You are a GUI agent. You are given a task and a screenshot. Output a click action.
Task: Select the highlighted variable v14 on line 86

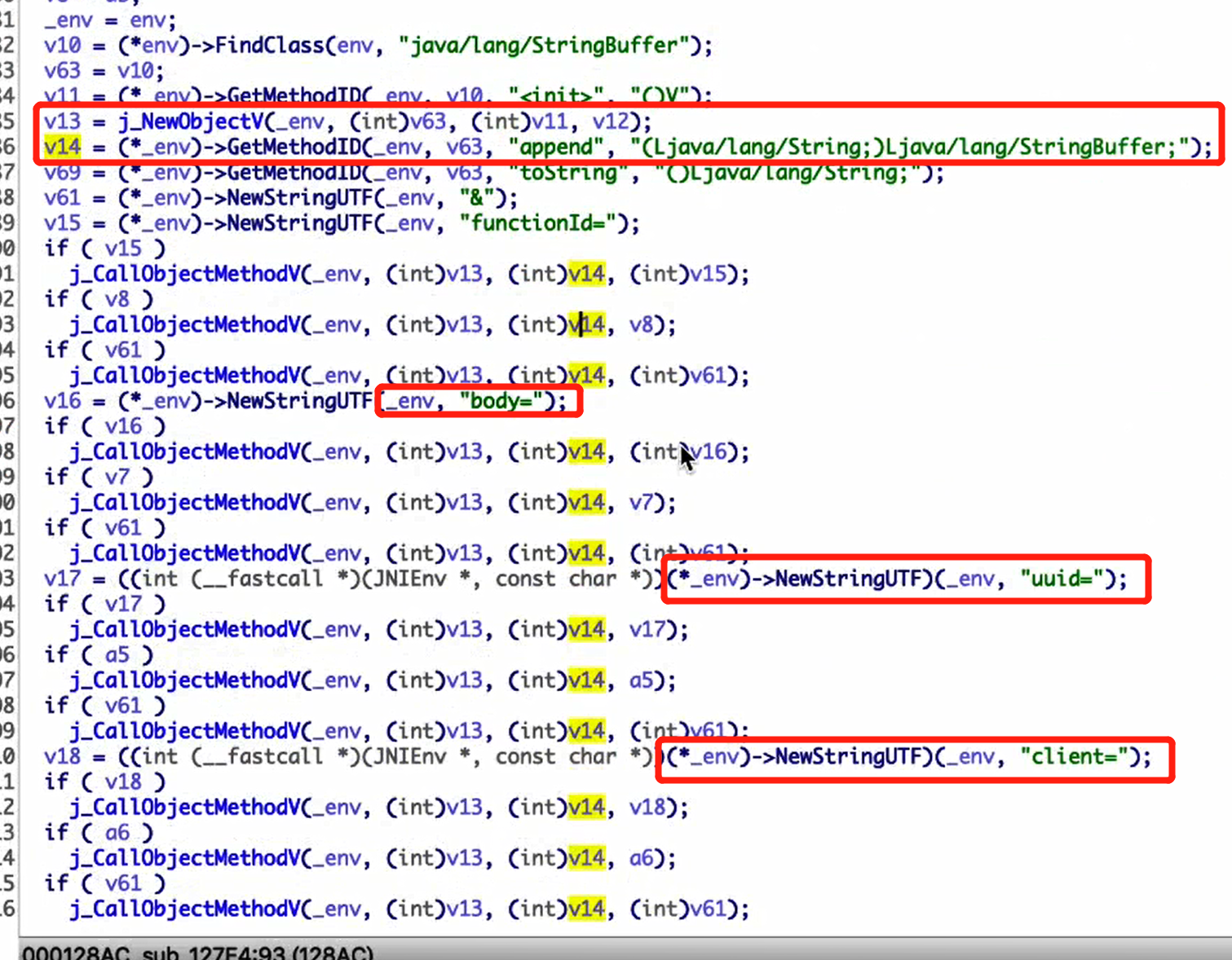58,147
